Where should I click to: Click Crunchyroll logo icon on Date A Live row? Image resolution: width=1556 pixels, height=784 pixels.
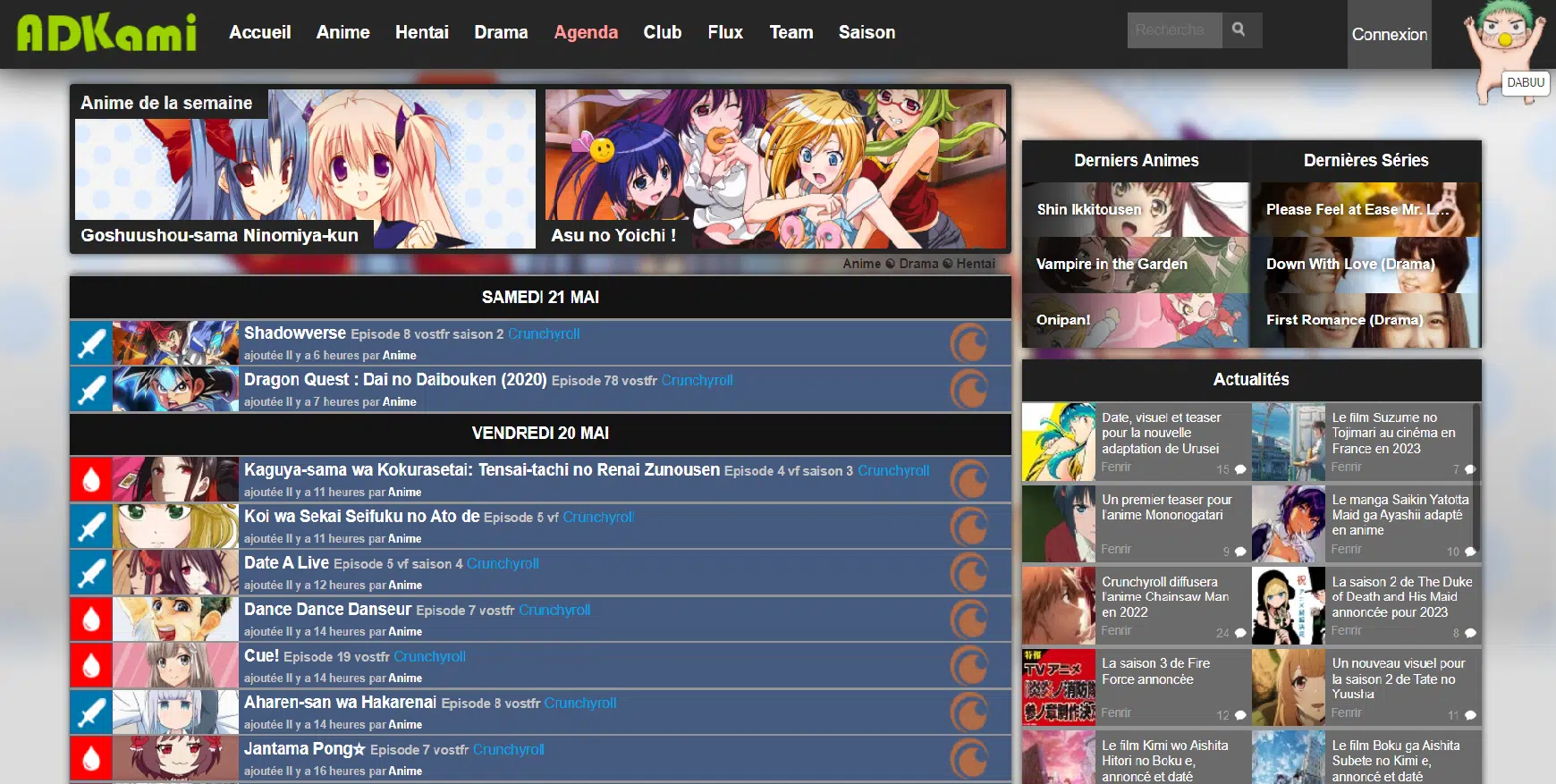click(x=969, y=573)
